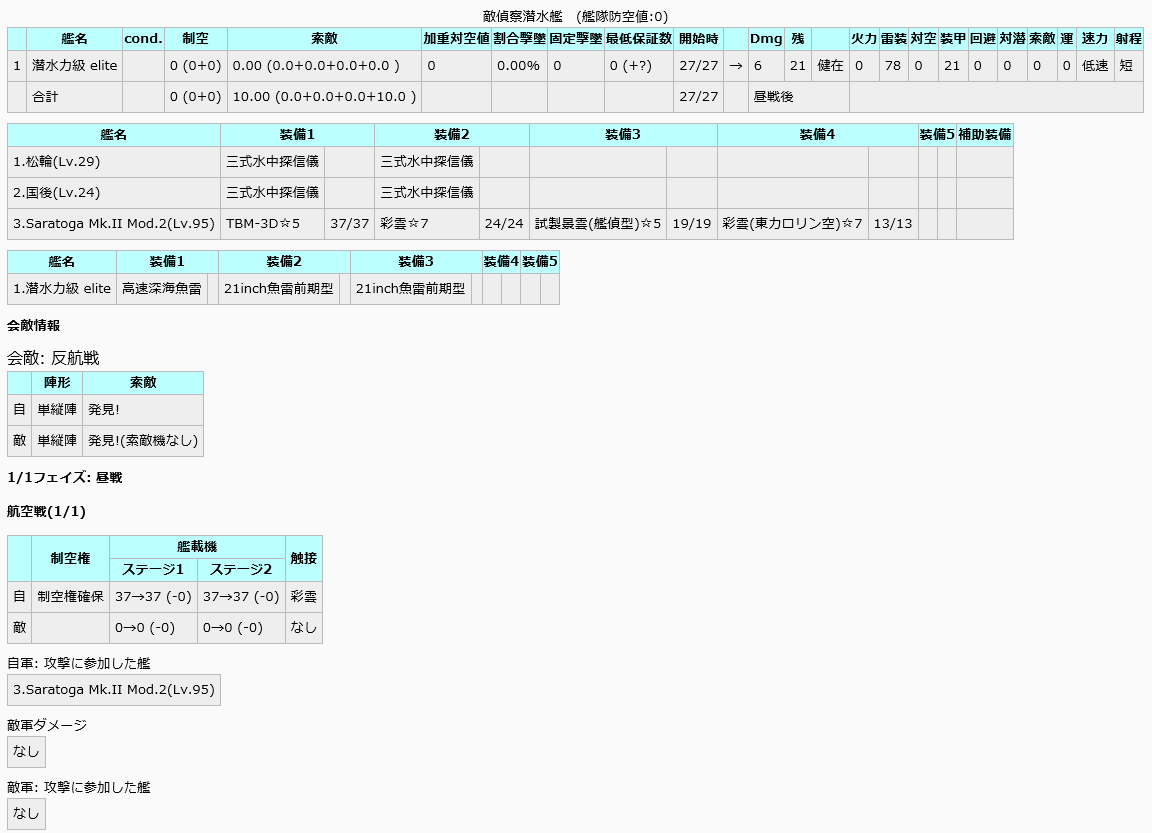This screenshot has height=833, width=1152.
Task: Select the 彩雲(東カロリン空)☆7 equipment cell
Action: coord(792,224)
